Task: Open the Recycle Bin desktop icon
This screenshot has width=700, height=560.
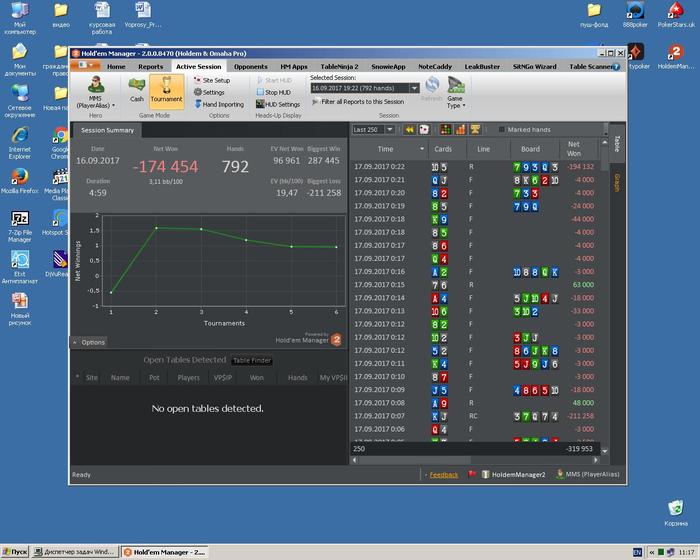Action: coord(676,513)
